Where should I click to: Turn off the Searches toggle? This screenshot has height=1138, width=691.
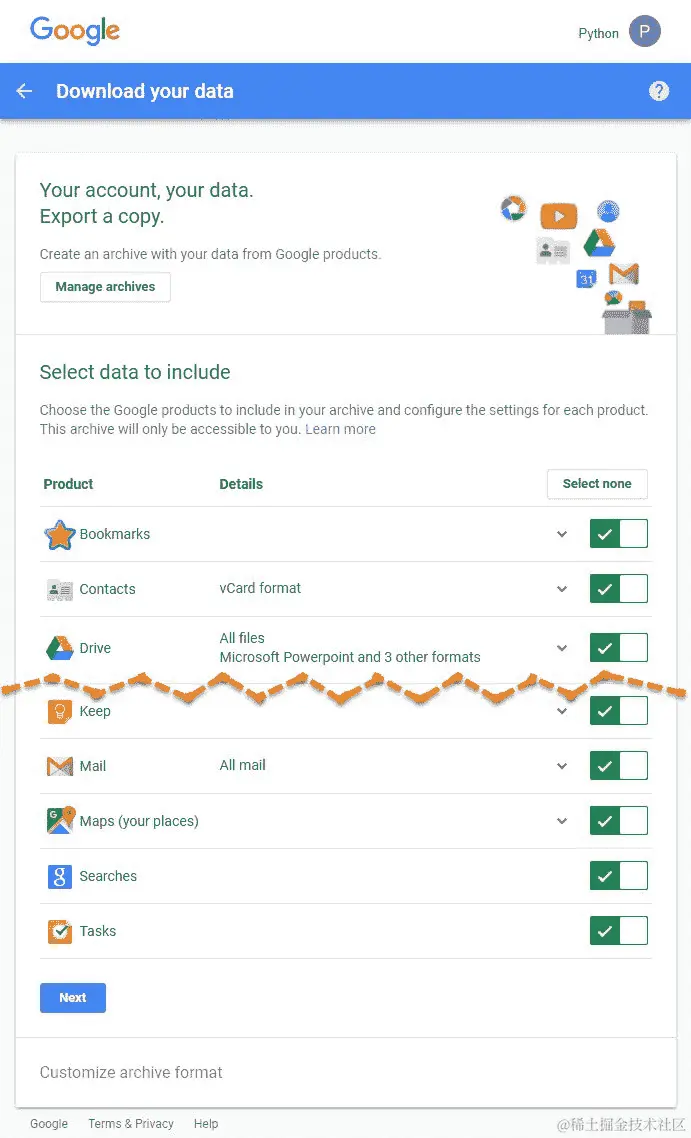(x=618, y=876)
